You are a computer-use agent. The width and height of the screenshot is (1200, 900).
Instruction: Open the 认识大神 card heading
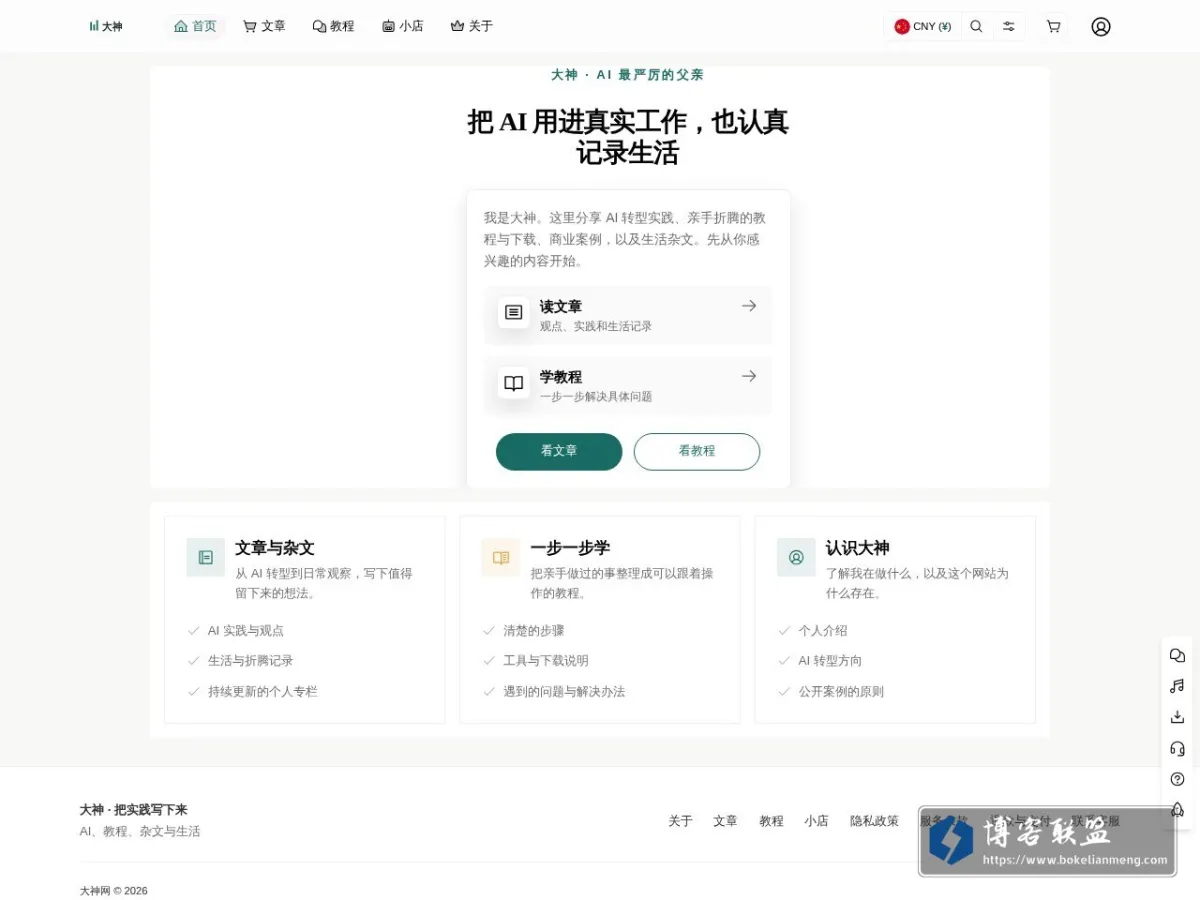point(857,548)
